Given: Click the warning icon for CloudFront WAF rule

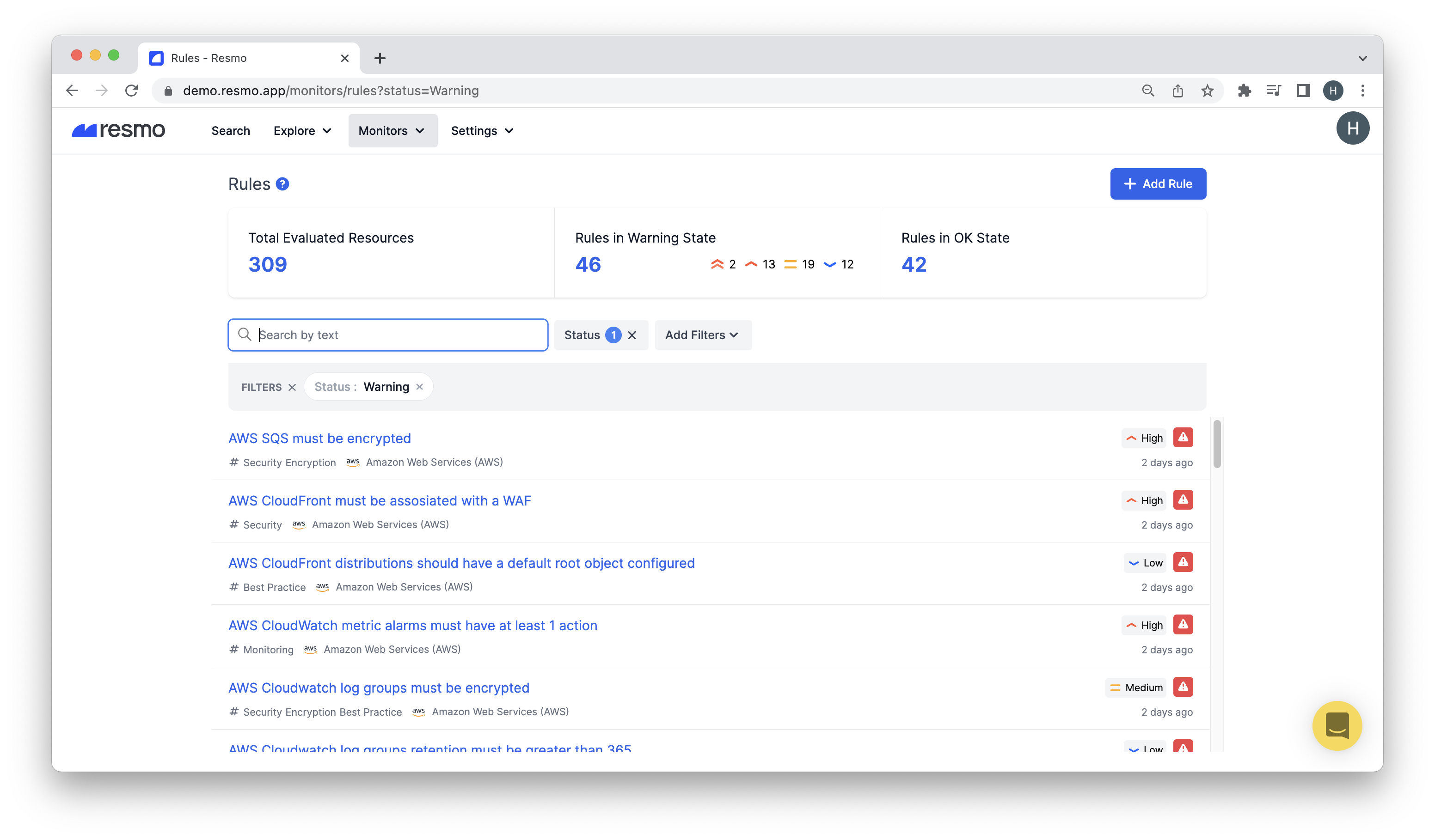Looking at the screenshot, I should (x=1183, y=500).
